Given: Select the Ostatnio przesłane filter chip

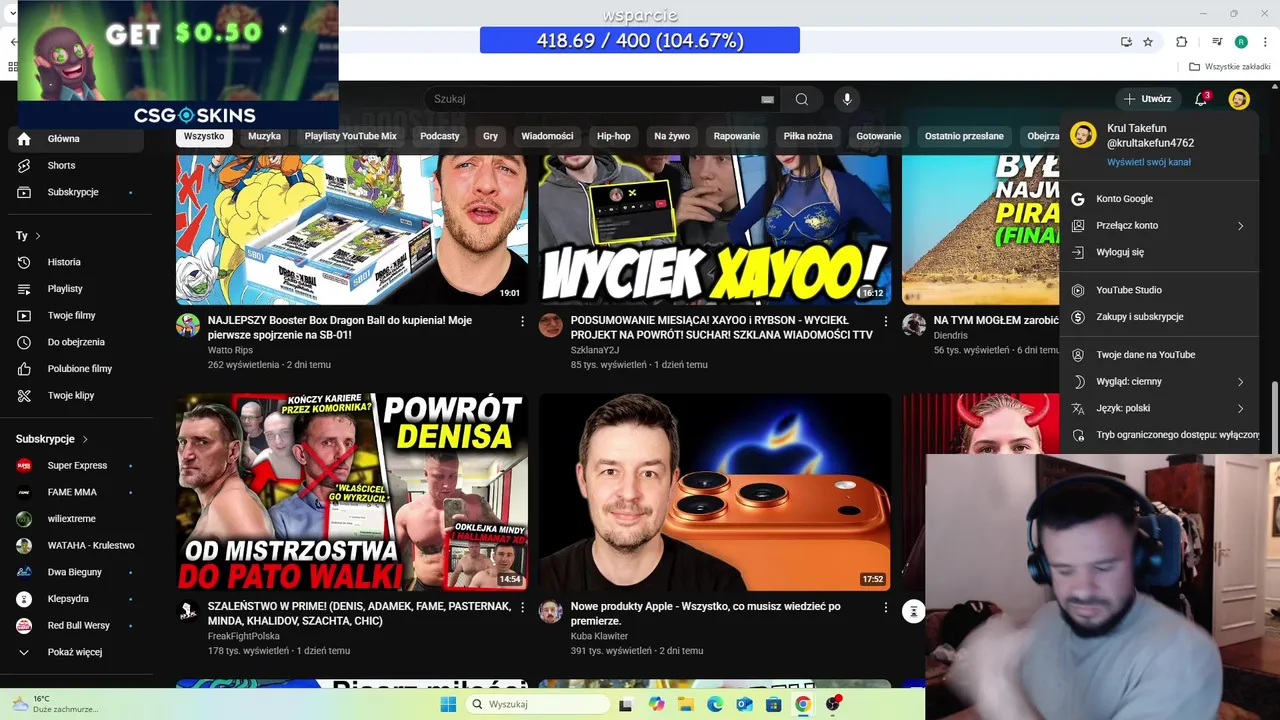Looking at the screenshot, I should [x=964, y=136].
